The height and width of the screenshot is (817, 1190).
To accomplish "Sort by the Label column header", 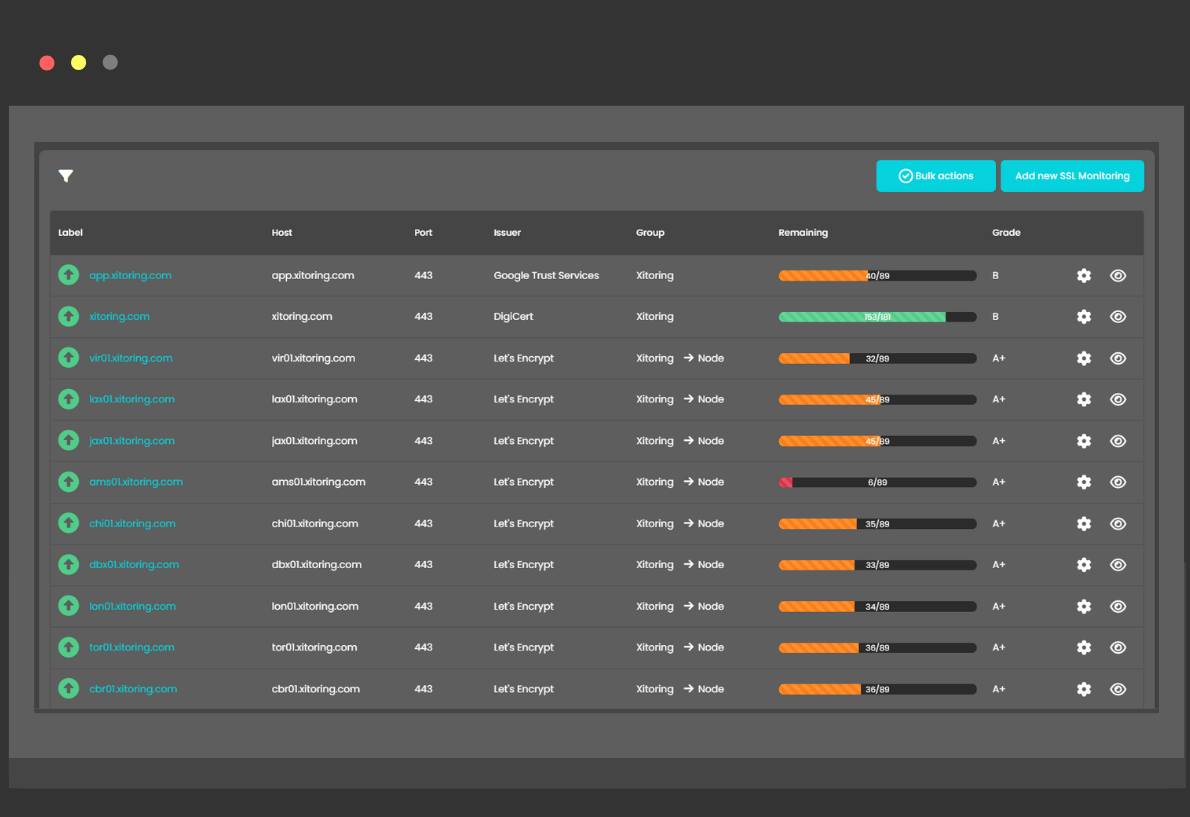I will pyautogui.click(x=71, y=232).
